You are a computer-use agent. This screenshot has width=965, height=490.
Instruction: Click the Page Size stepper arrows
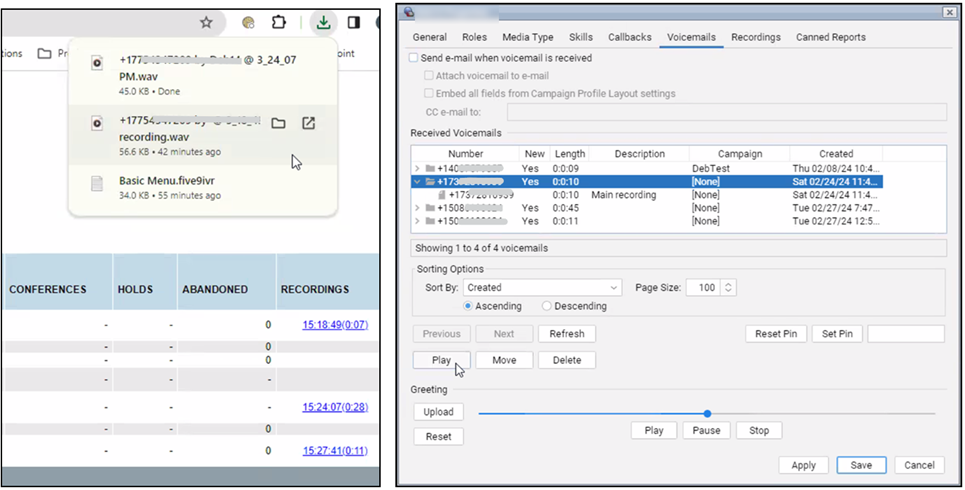728,287
